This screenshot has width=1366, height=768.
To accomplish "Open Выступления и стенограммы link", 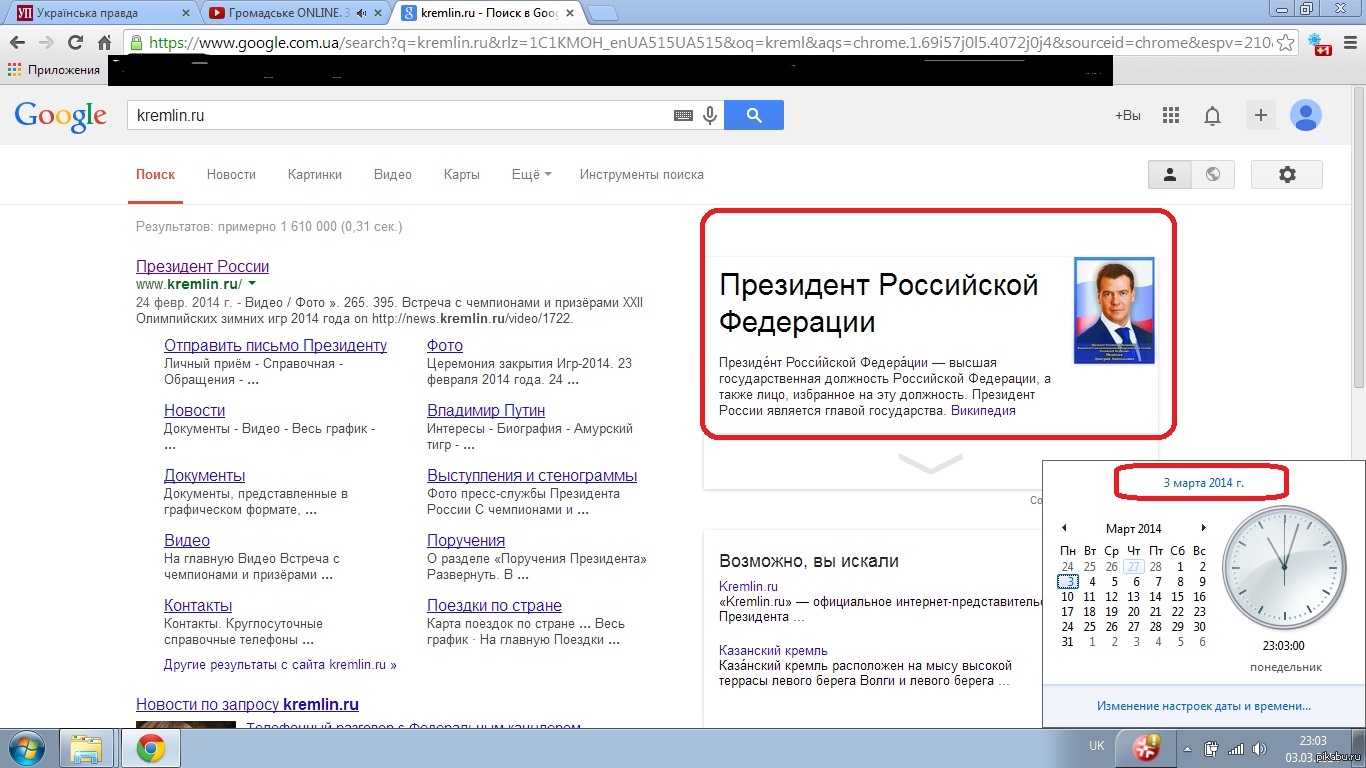I will click(x=532, y=475).
